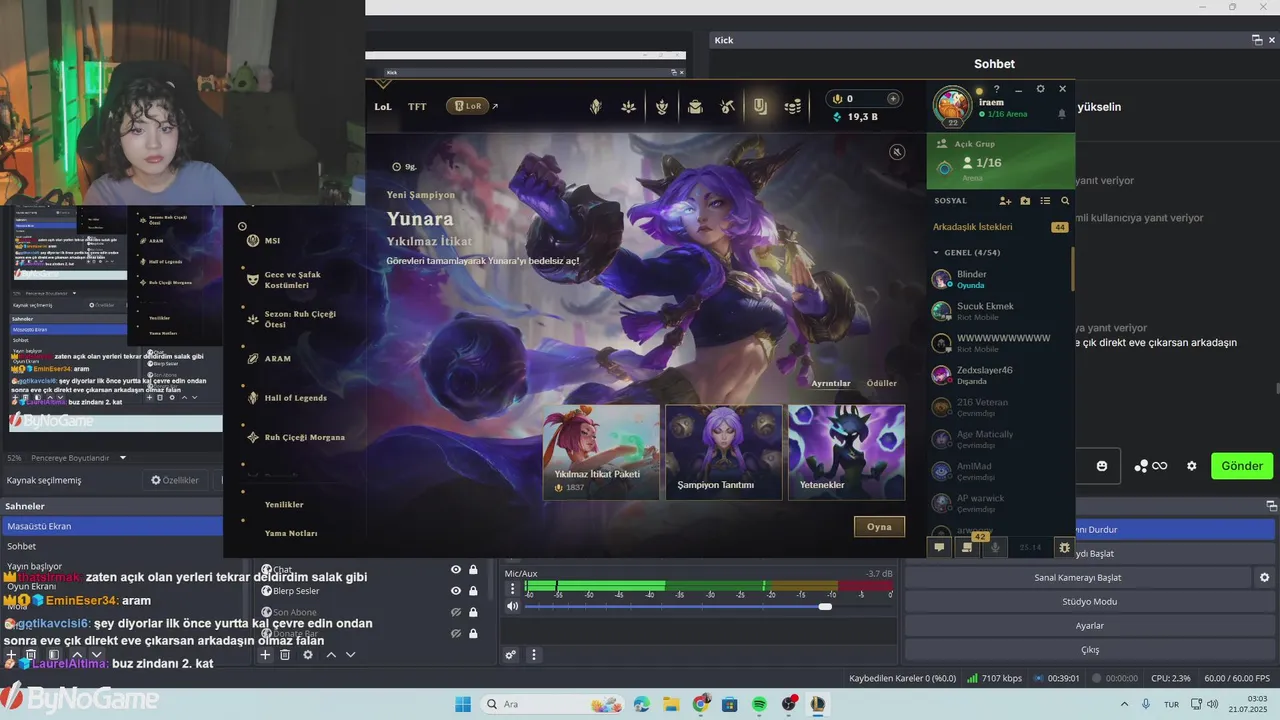
Task: Click the Çıkış button in OBS
Action: click(1090, 650)
